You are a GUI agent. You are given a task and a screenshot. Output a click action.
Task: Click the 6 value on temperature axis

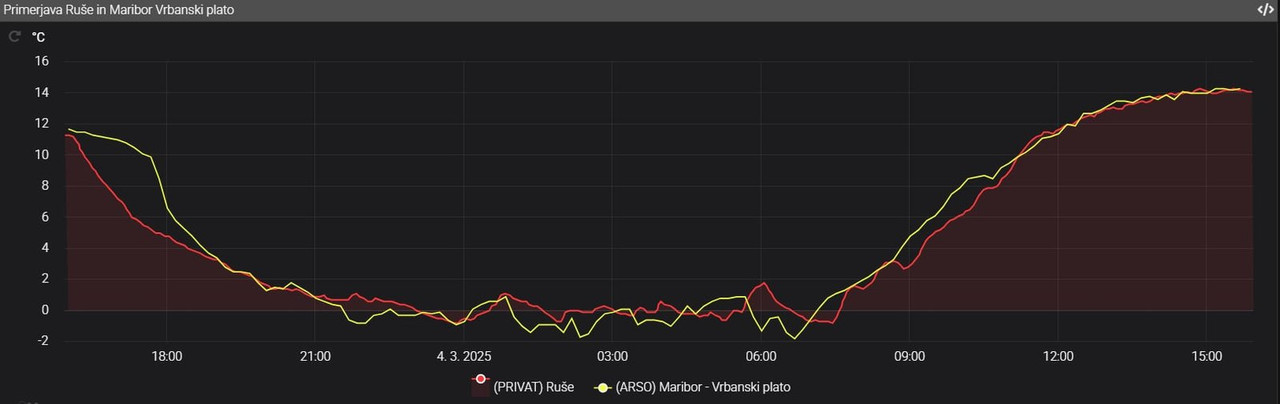[45, 217]
